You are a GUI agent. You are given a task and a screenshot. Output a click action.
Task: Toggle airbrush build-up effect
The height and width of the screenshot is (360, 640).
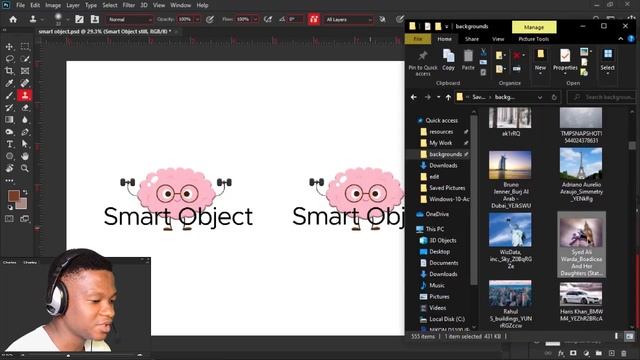pyautogui.click(x=268, y=19)
